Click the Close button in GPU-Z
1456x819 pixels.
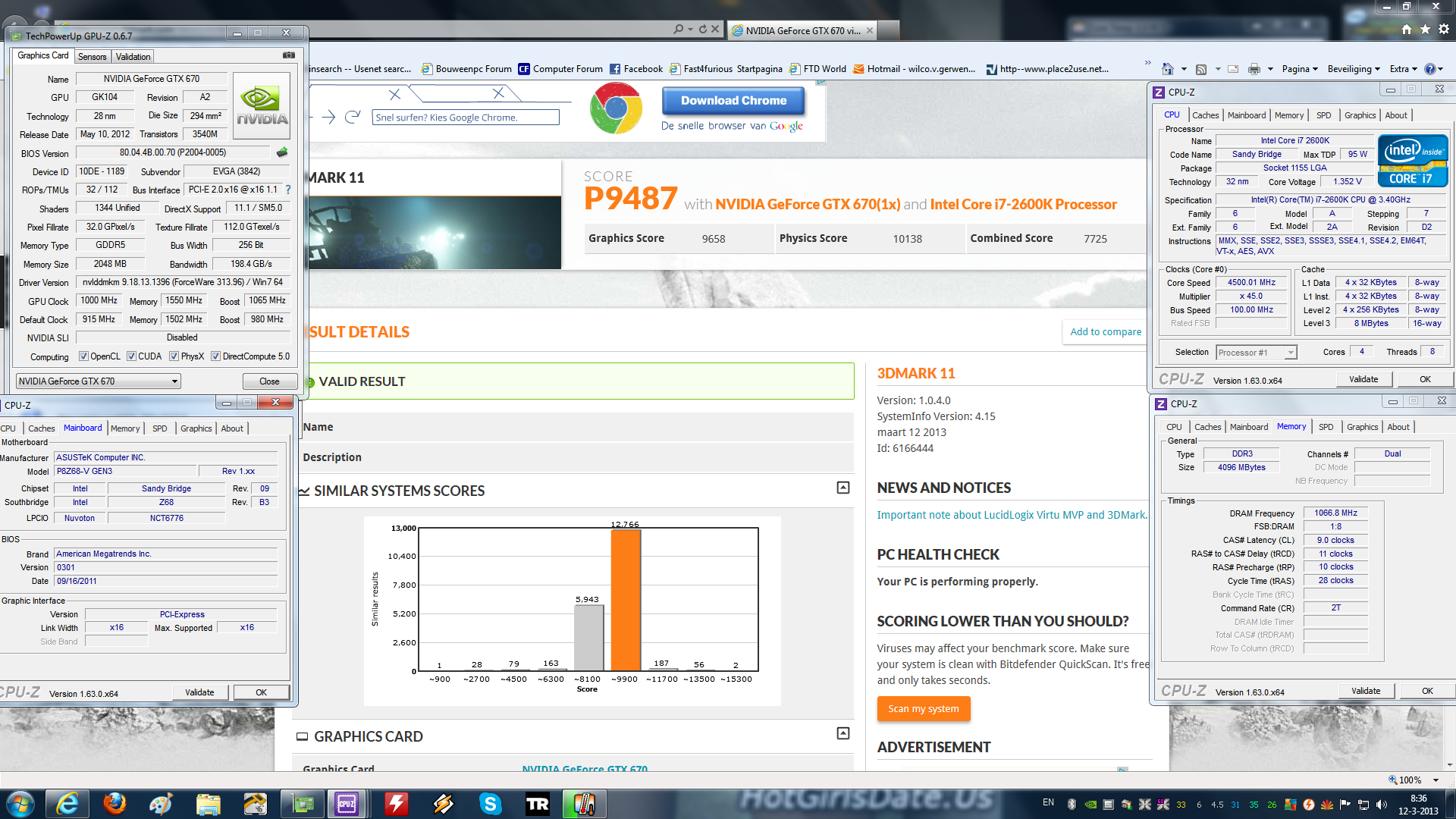(x=269, y=381)
